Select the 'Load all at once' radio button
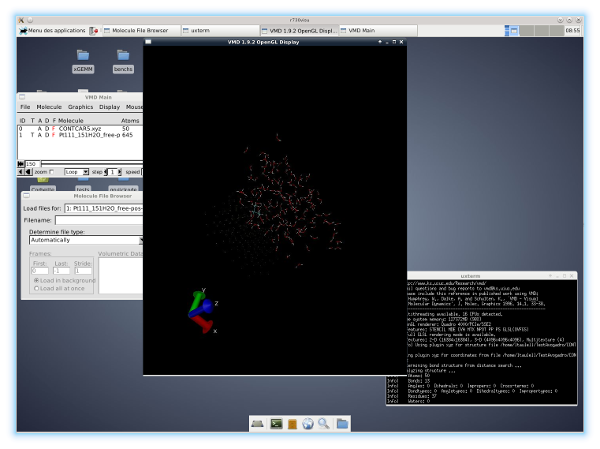600x449 pixels. (37, 288)
